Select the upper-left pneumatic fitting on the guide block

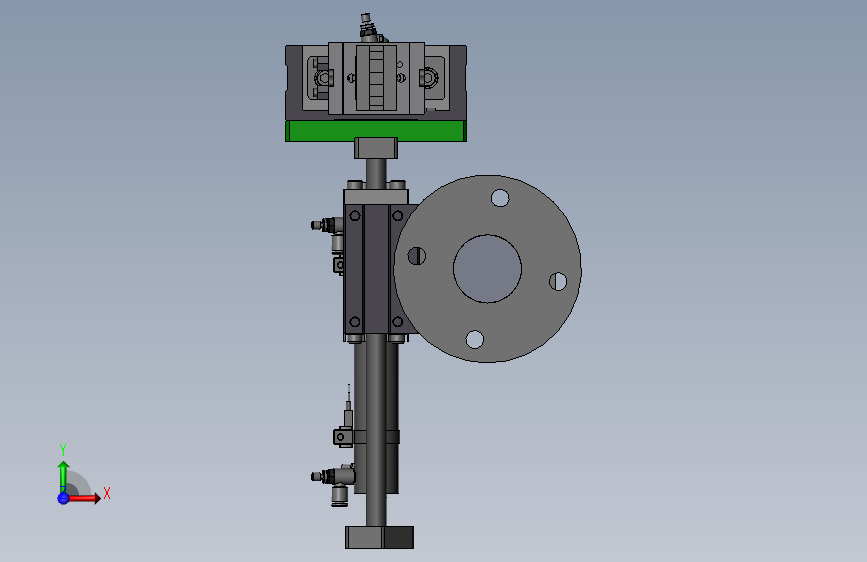click(x=328, y=225)
